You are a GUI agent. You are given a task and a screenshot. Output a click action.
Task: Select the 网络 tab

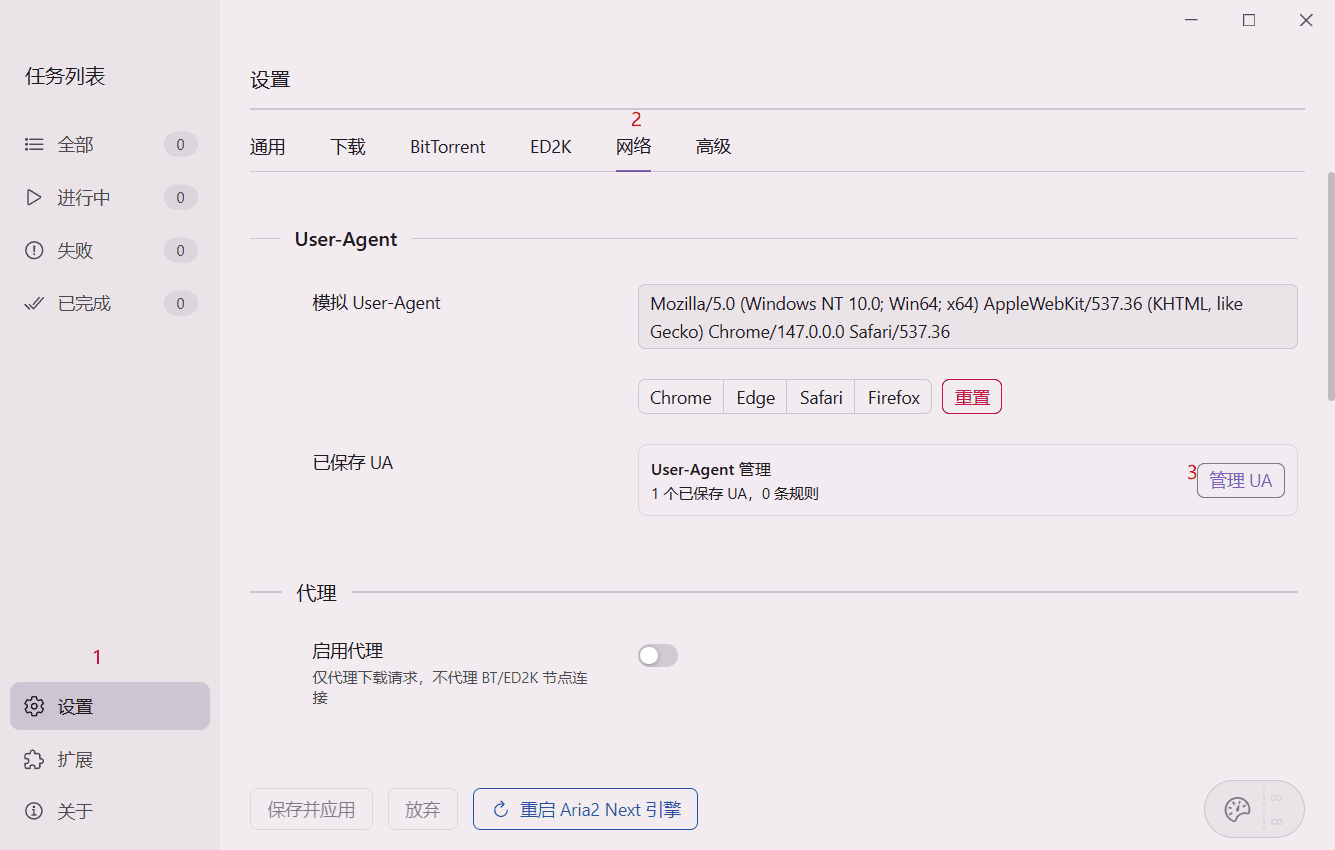(x=634, y=147)
